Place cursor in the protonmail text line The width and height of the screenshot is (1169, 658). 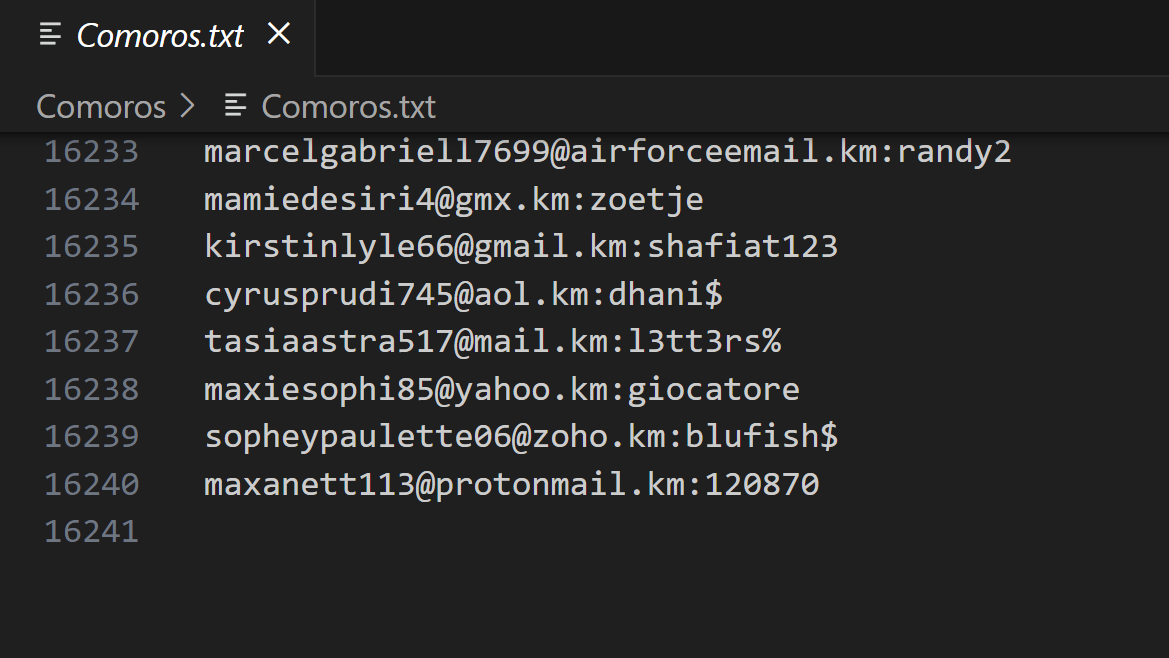coord(511,485)
